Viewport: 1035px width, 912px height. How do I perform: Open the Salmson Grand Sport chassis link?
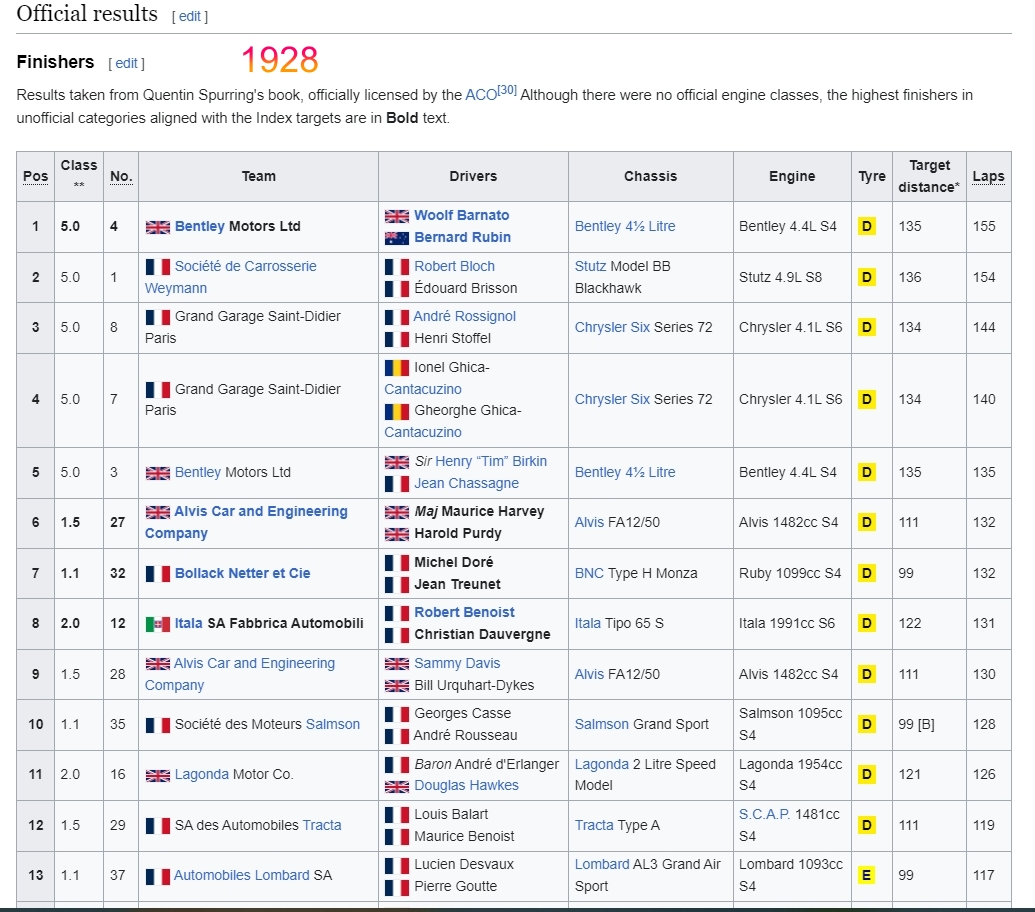pyautogui.click(x=601, y=725)
